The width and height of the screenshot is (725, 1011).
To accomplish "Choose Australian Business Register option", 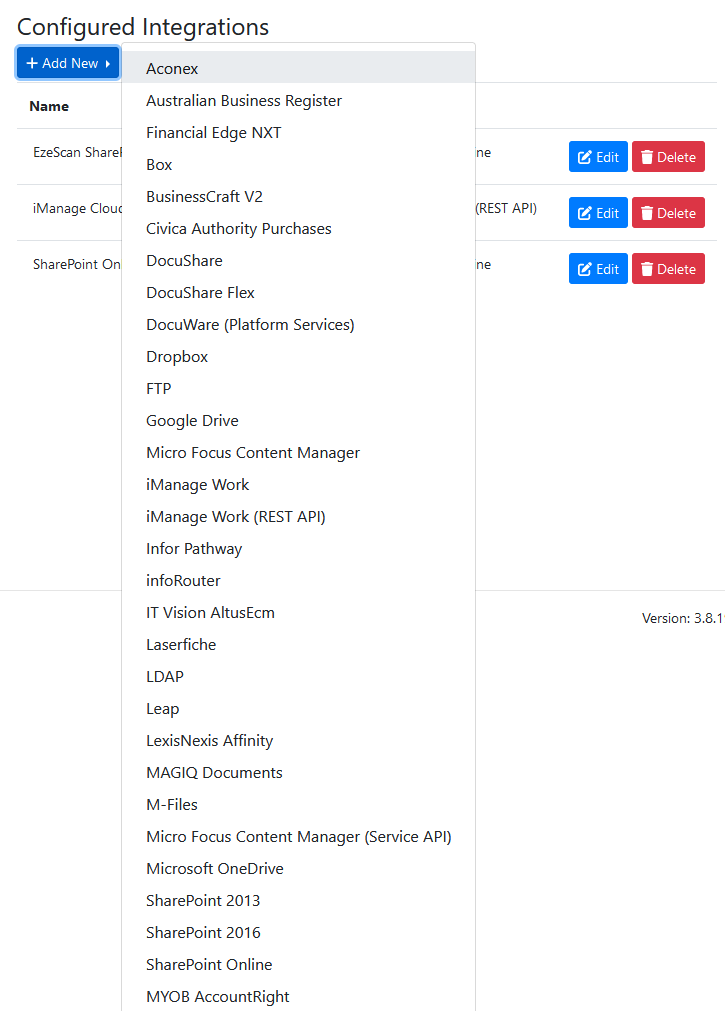I will (x=244, y=101).
